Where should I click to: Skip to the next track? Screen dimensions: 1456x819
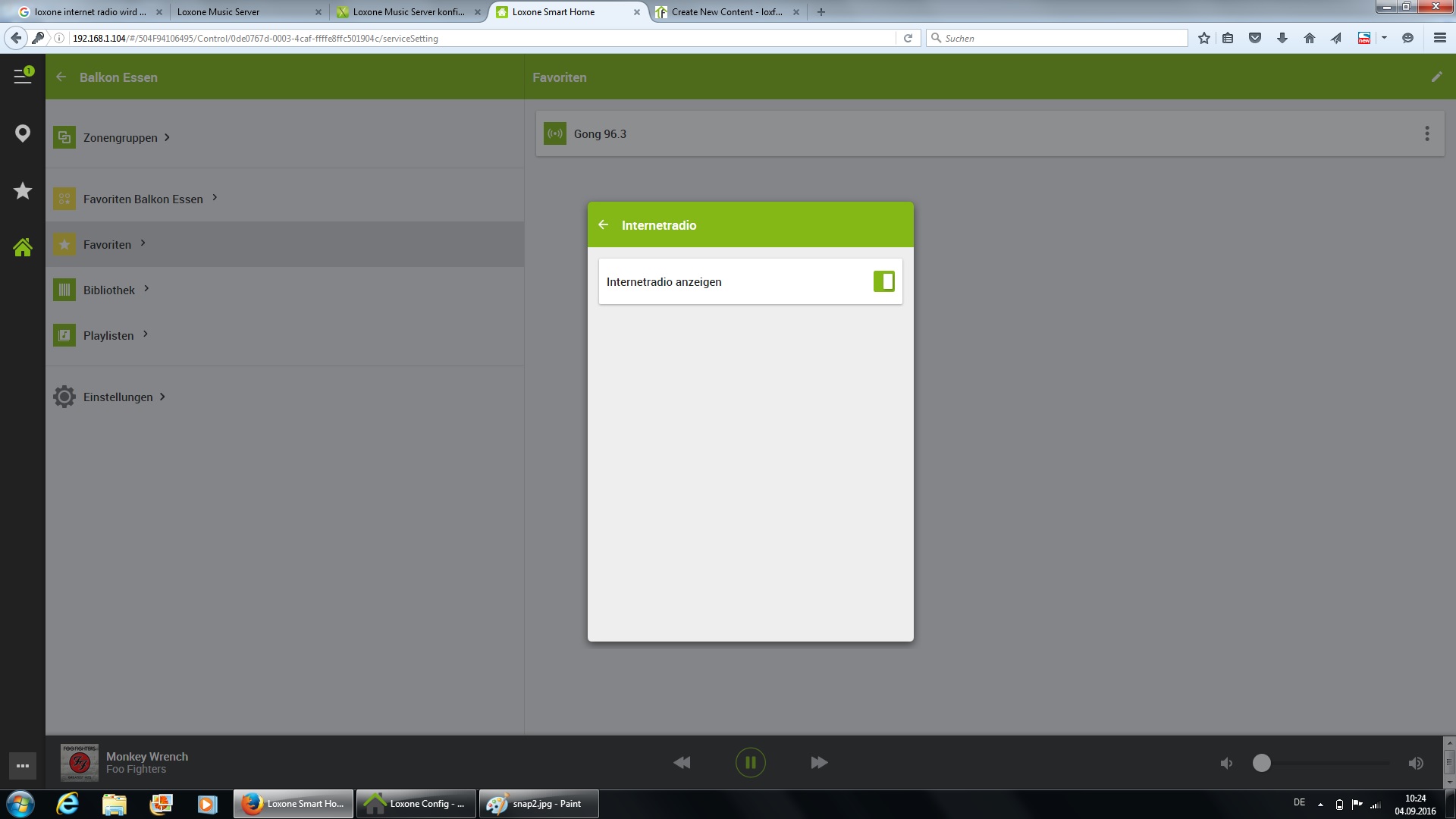tap(819, 763)
